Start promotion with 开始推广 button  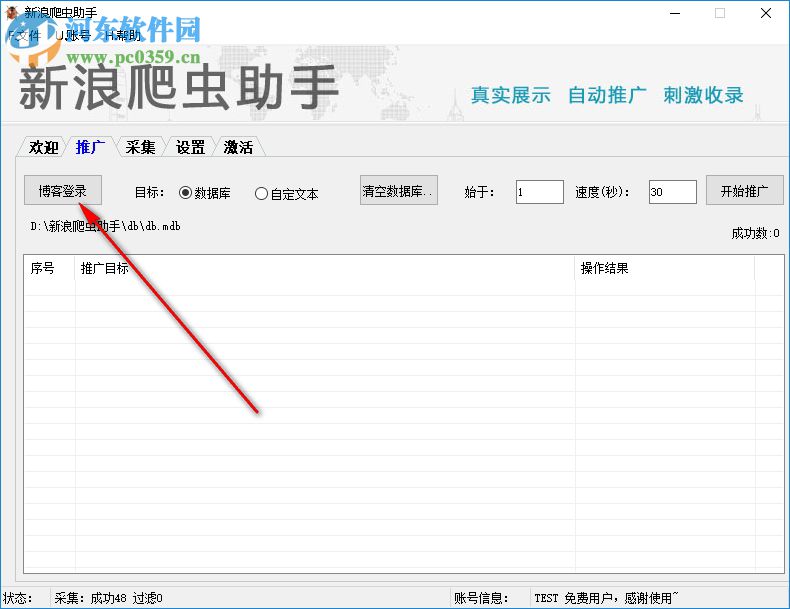(745, 190)
